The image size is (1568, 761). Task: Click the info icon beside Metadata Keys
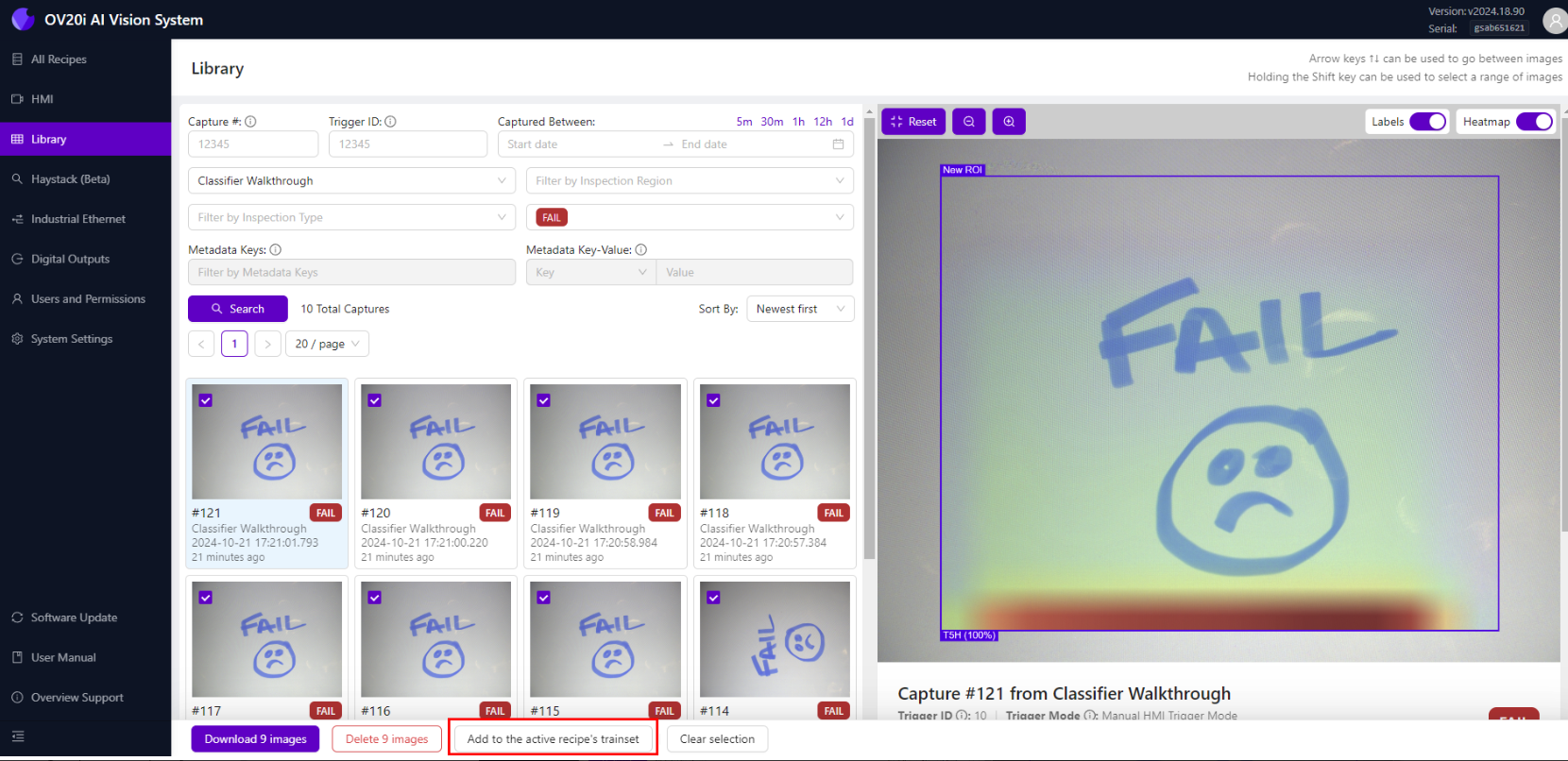pos(276,250)
